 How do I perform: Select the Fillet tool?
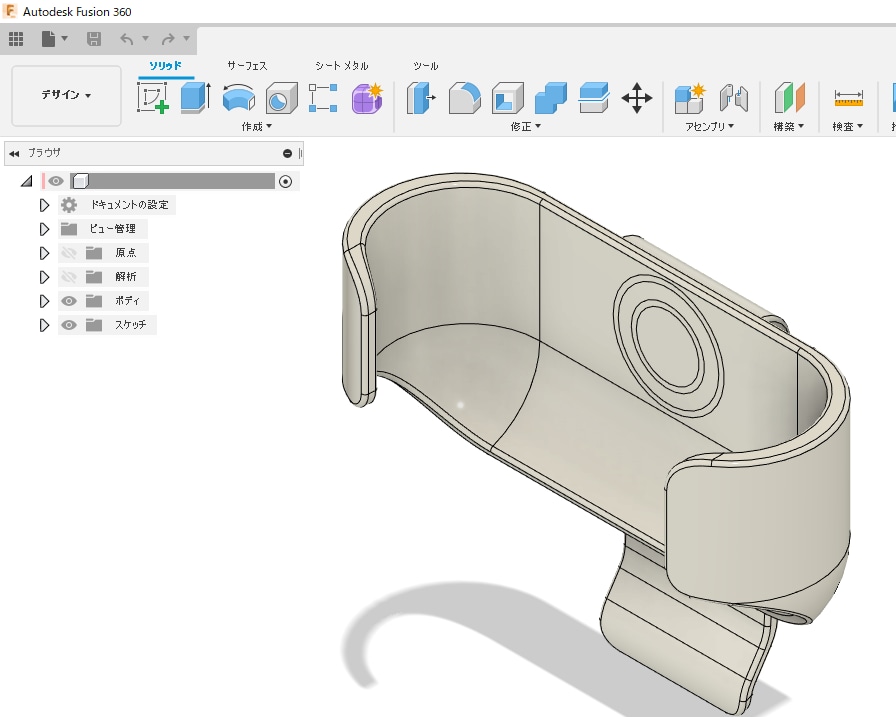[x=465, y=98]
